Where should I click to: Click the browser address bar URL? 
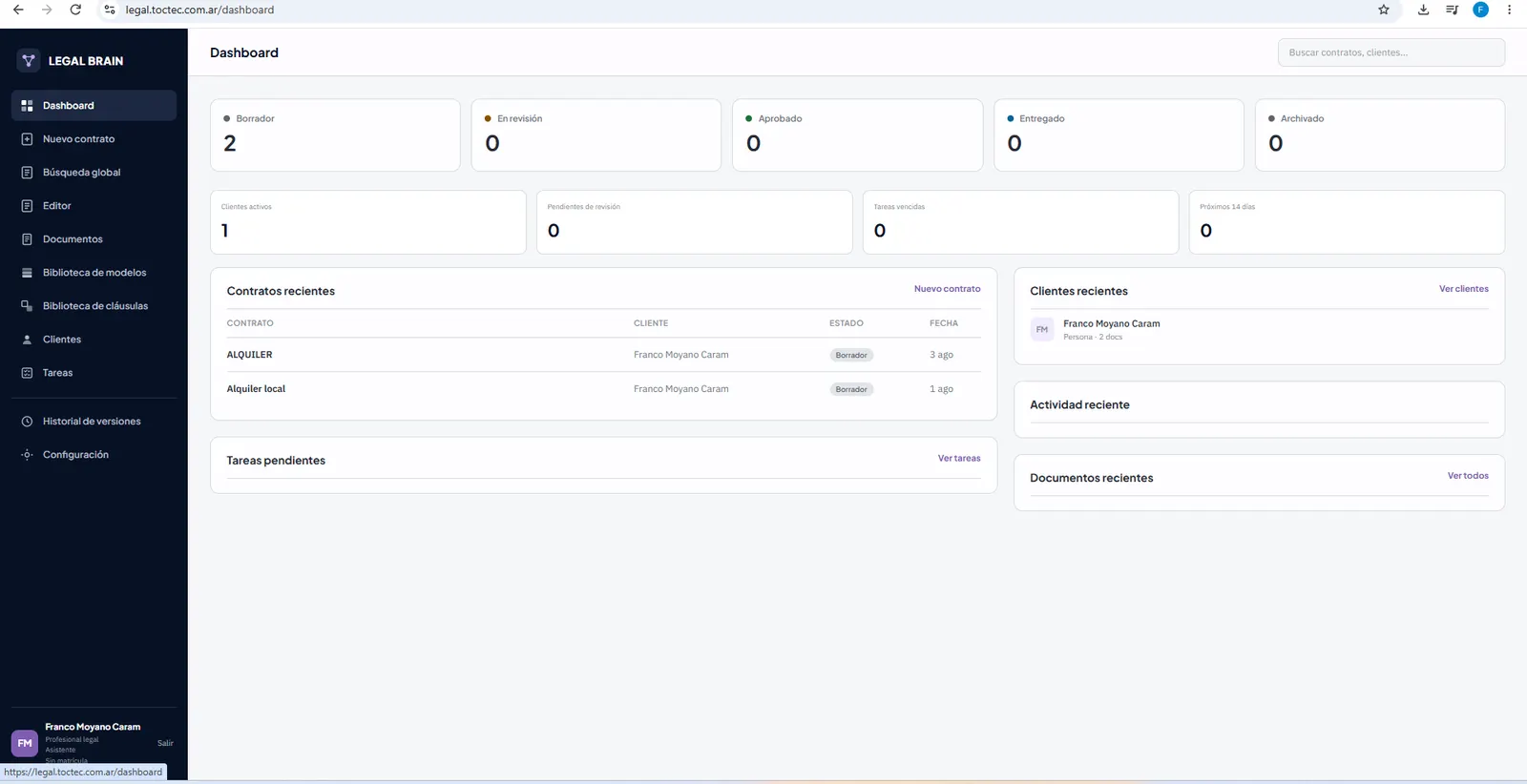(x=199, y=10)
